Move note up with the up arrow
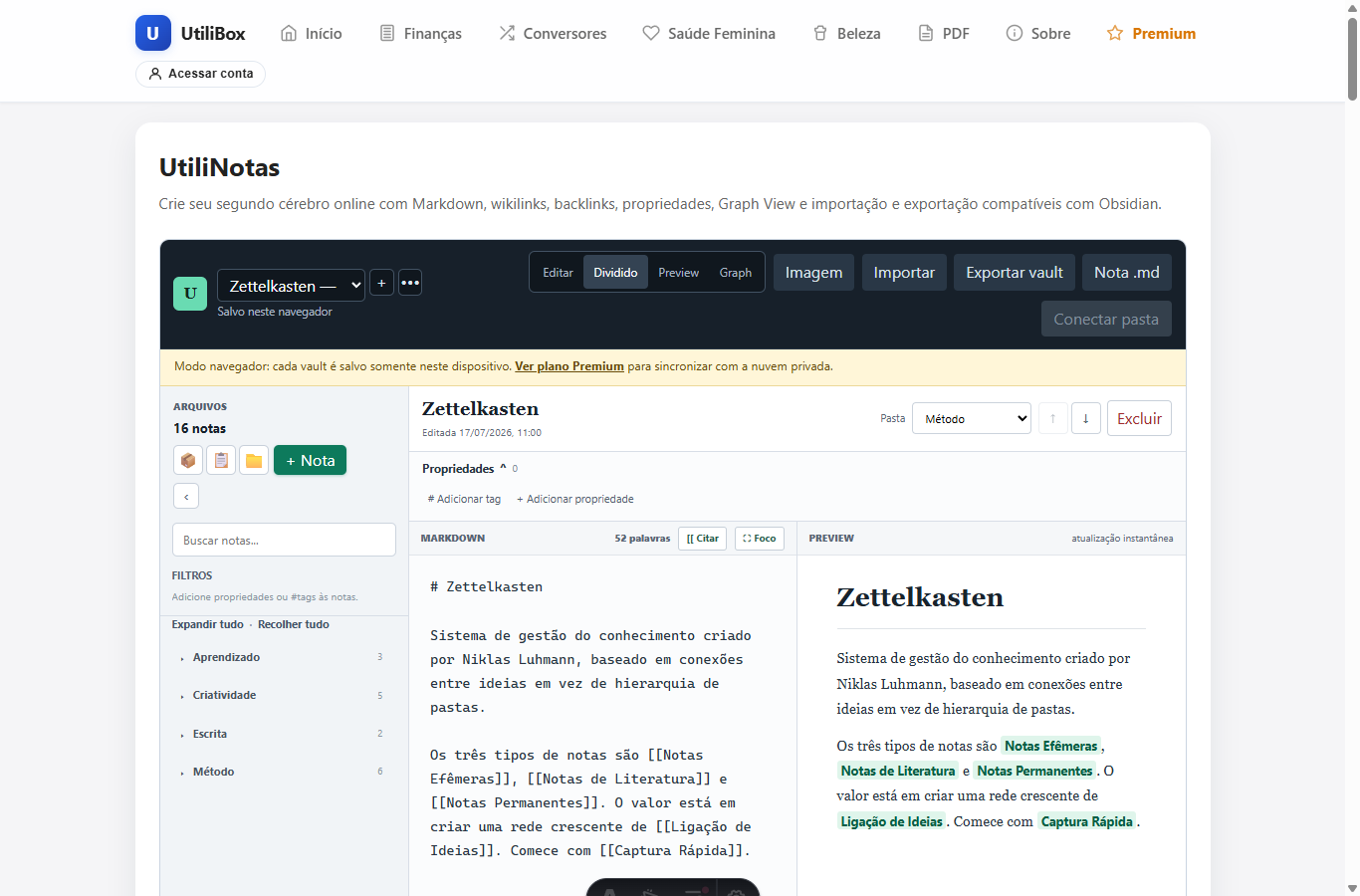 click(1053, 418)
